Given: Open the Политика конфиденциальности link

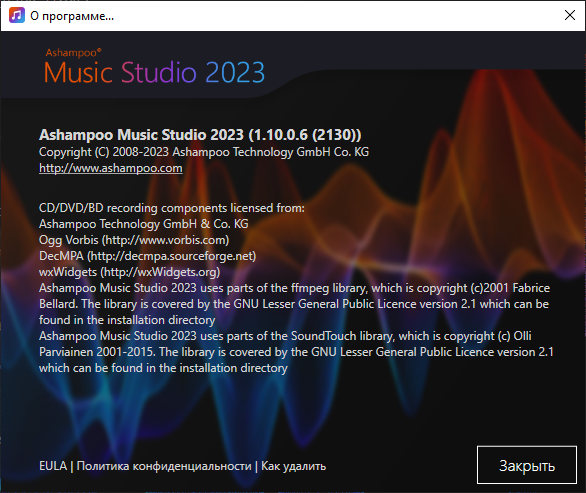Looking at the screenshot, I should click(164, 466).
